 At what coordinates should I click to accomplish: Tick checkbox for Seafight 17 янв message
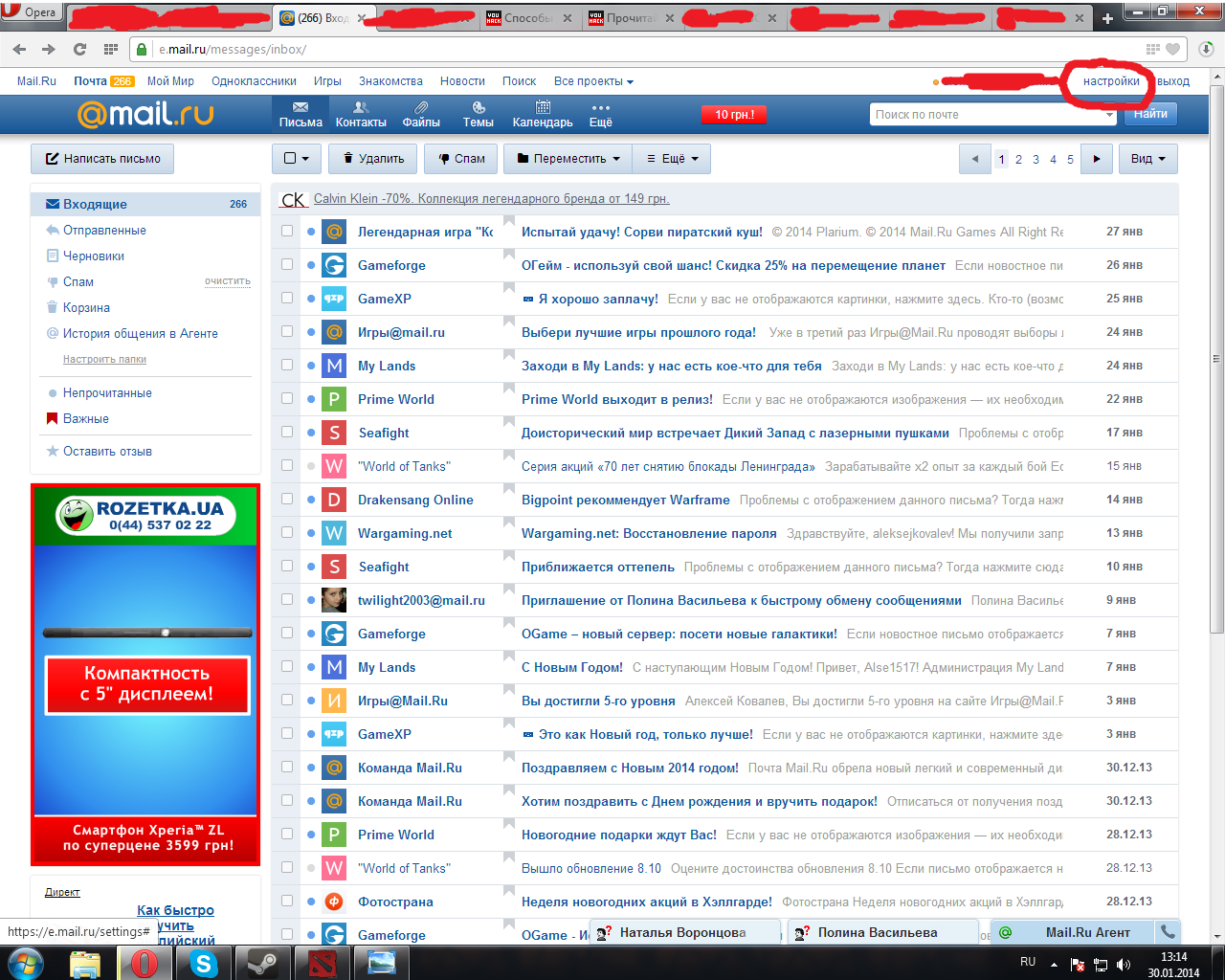point(287,432)
